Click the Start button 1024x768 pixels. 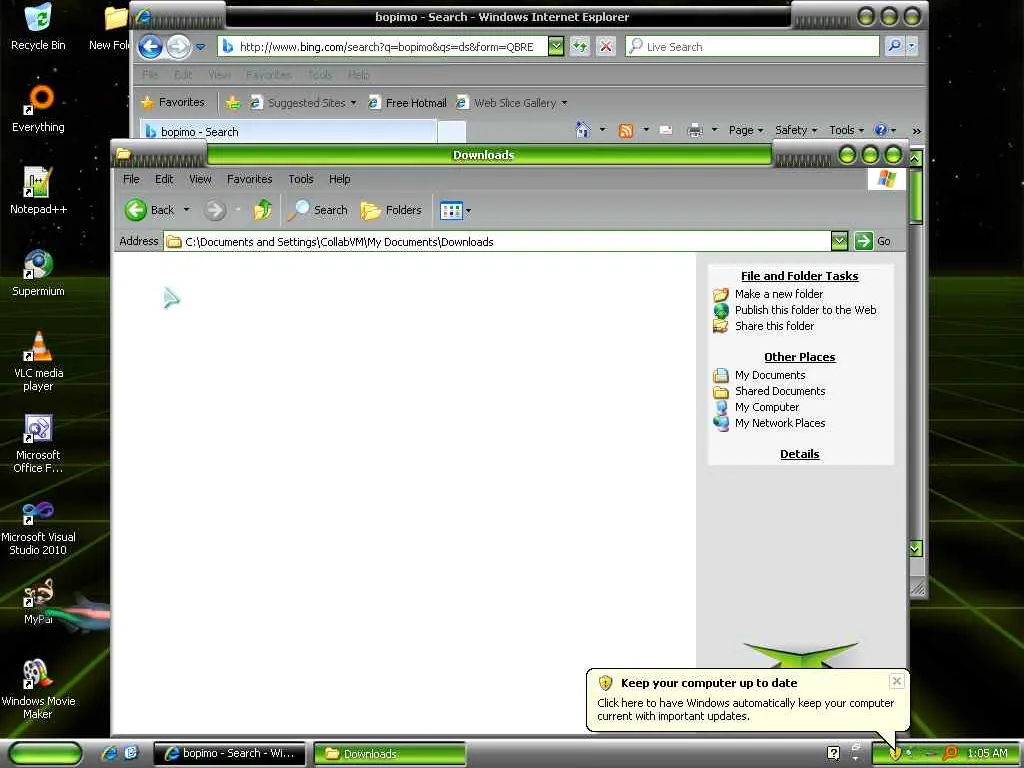pyautogui.click(x=45, y=754)
